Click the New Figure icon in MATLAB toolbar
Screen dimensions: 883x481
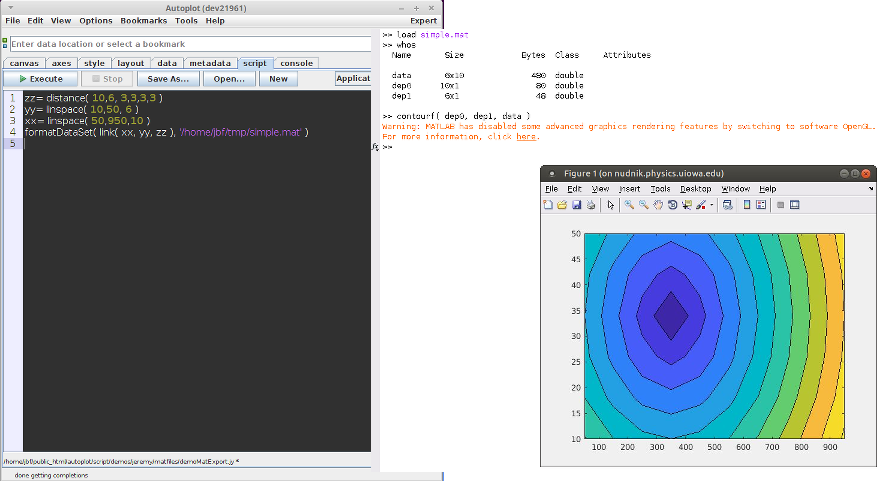pyautogui.click(x=548, y=205)
